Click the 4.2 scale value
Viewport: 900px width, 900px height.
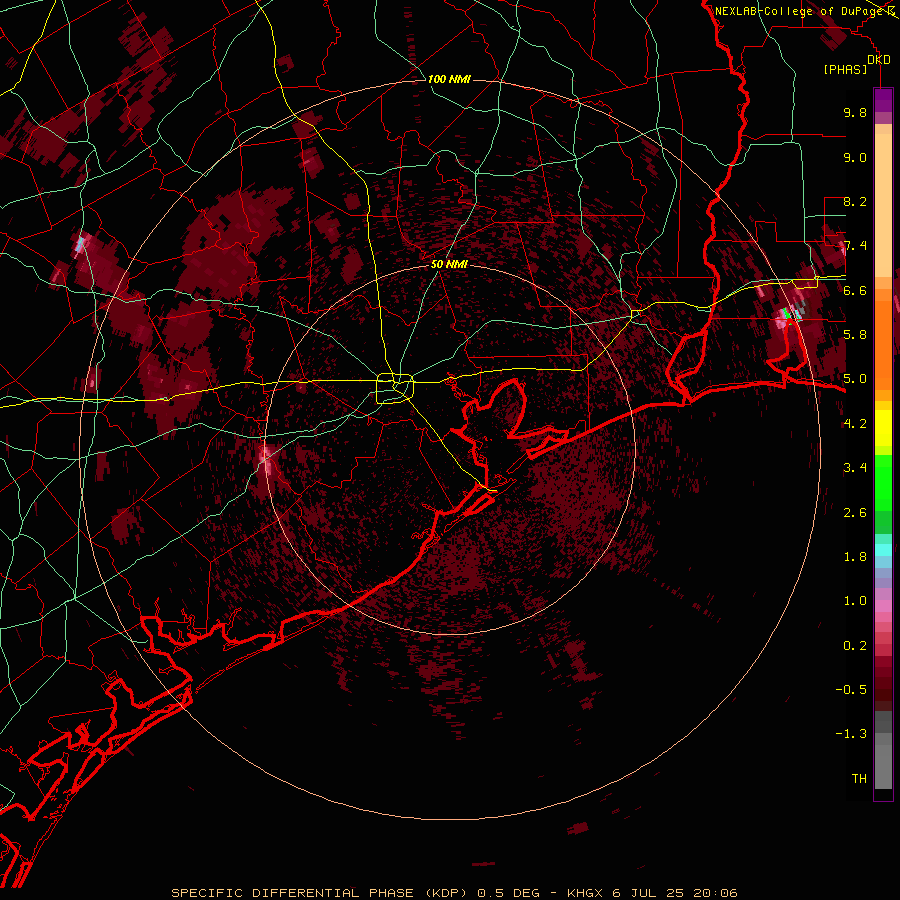855,424
